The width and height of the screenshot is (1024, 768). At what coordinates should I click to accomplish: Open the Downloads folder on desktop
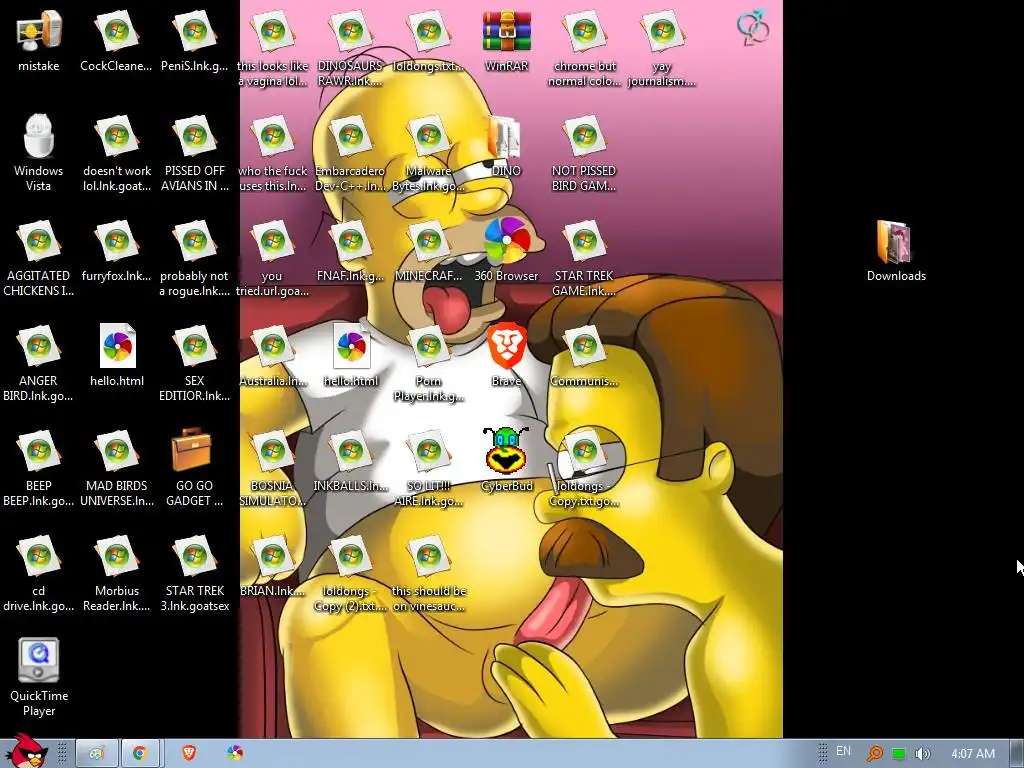click(896, 251)
